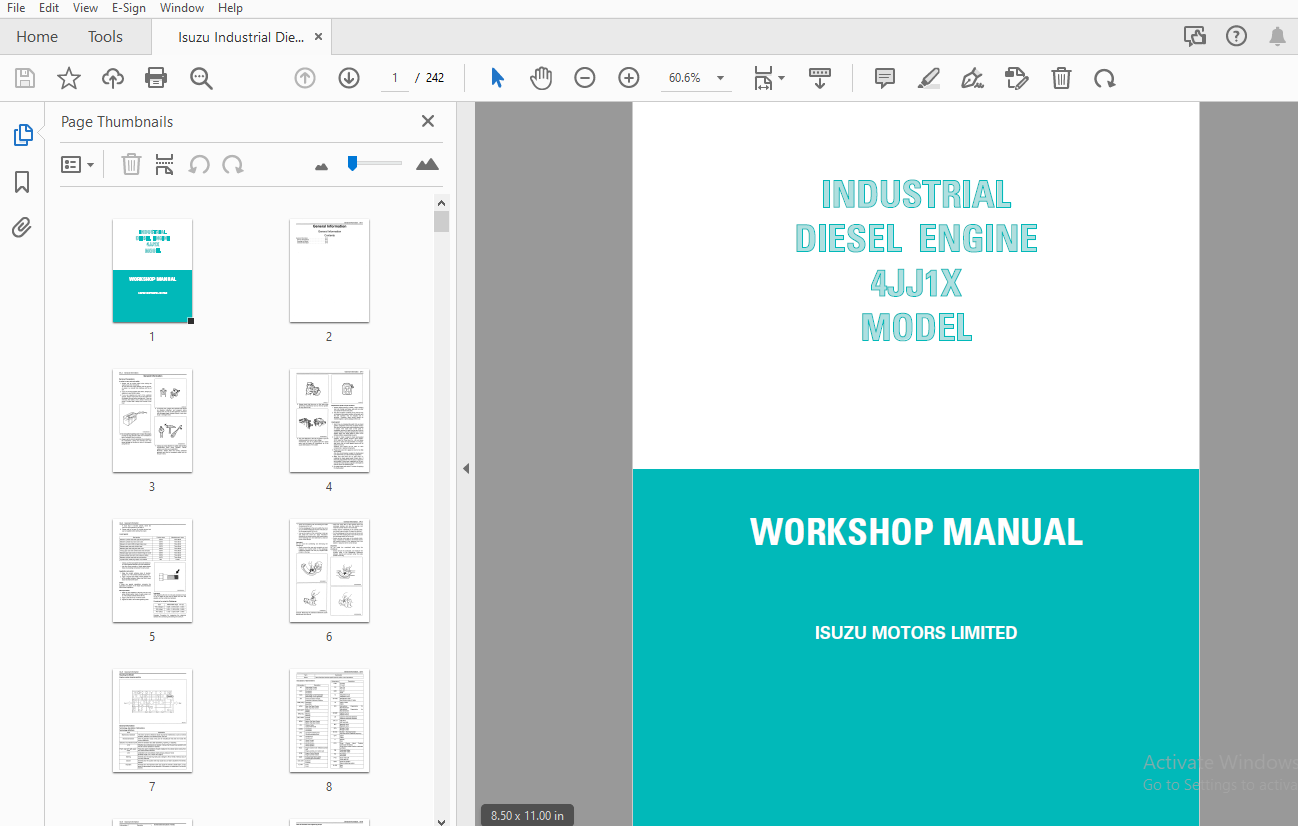Image resolution: width=1298 pixels, height=826 pixels.
Task: Bookmark this file with the star icon
Action: click(x=68, y=78)
